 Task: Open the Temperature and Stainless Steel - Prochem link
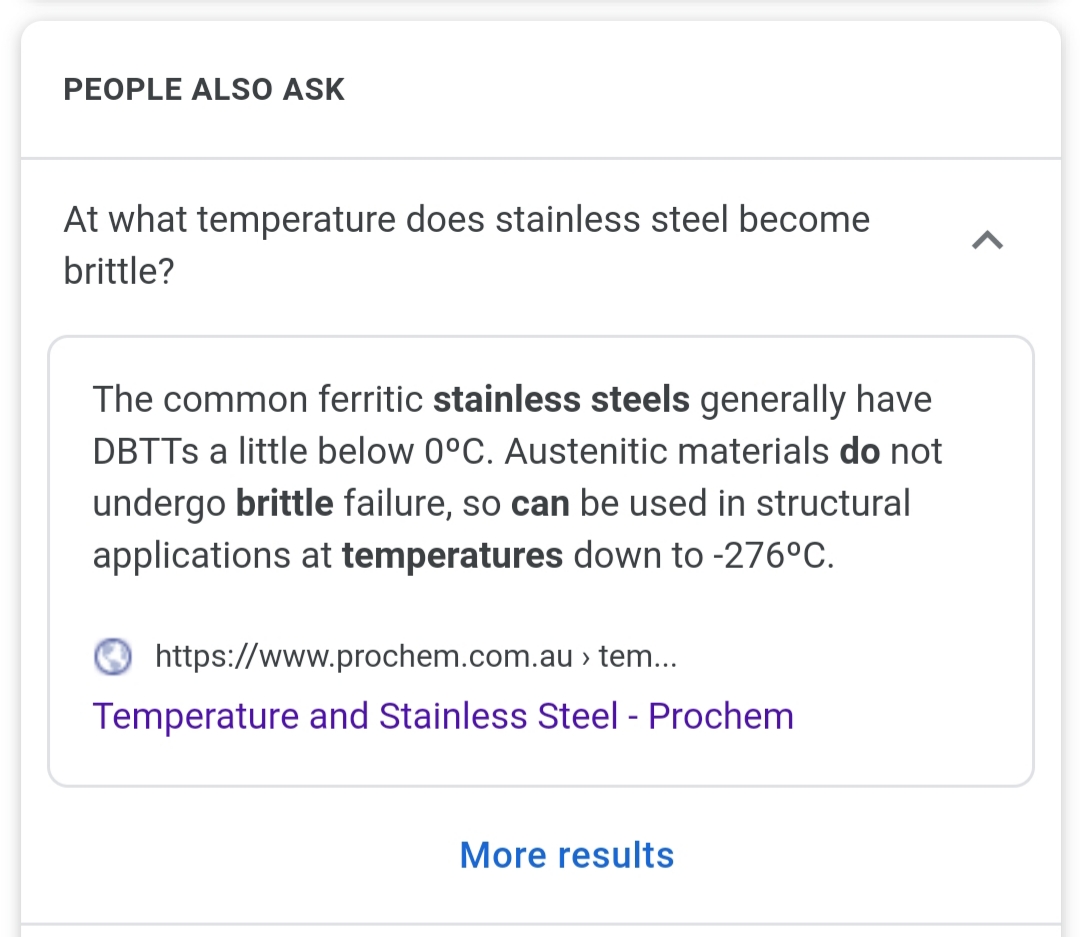pyautogui.click(x=443, y=716)
